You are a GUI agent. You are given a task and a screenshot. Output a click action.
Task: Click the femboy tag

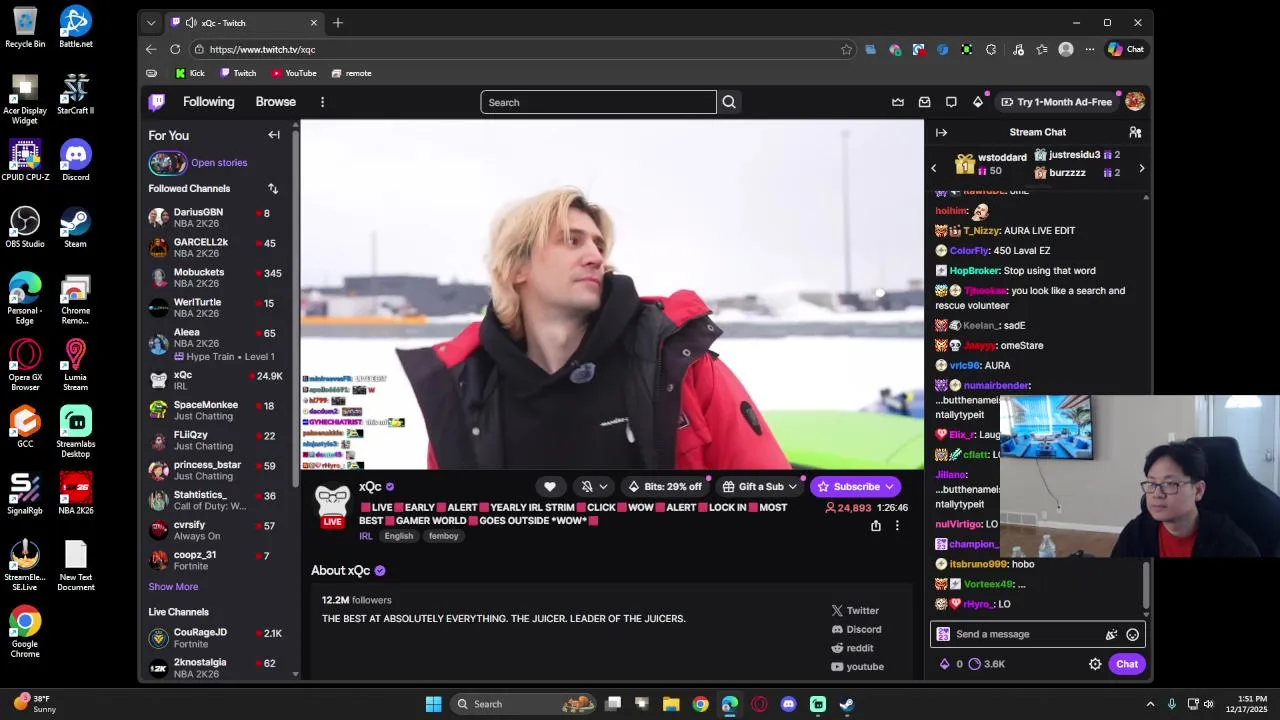pyautogui.click(x=443, y=537)
